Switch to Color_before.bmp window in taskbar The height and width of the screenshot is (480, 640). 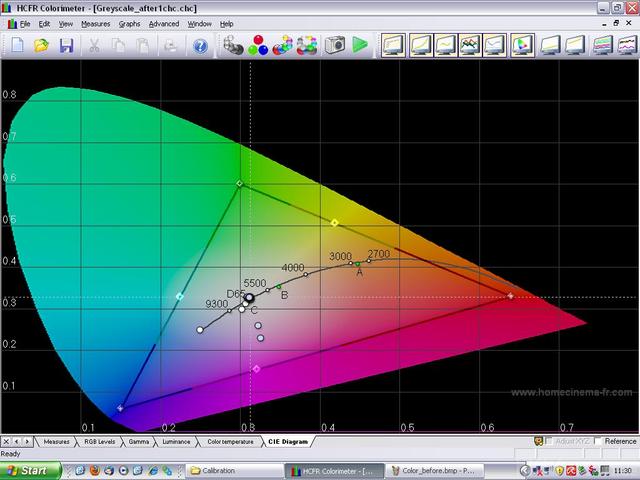click(x=437, y=471)
